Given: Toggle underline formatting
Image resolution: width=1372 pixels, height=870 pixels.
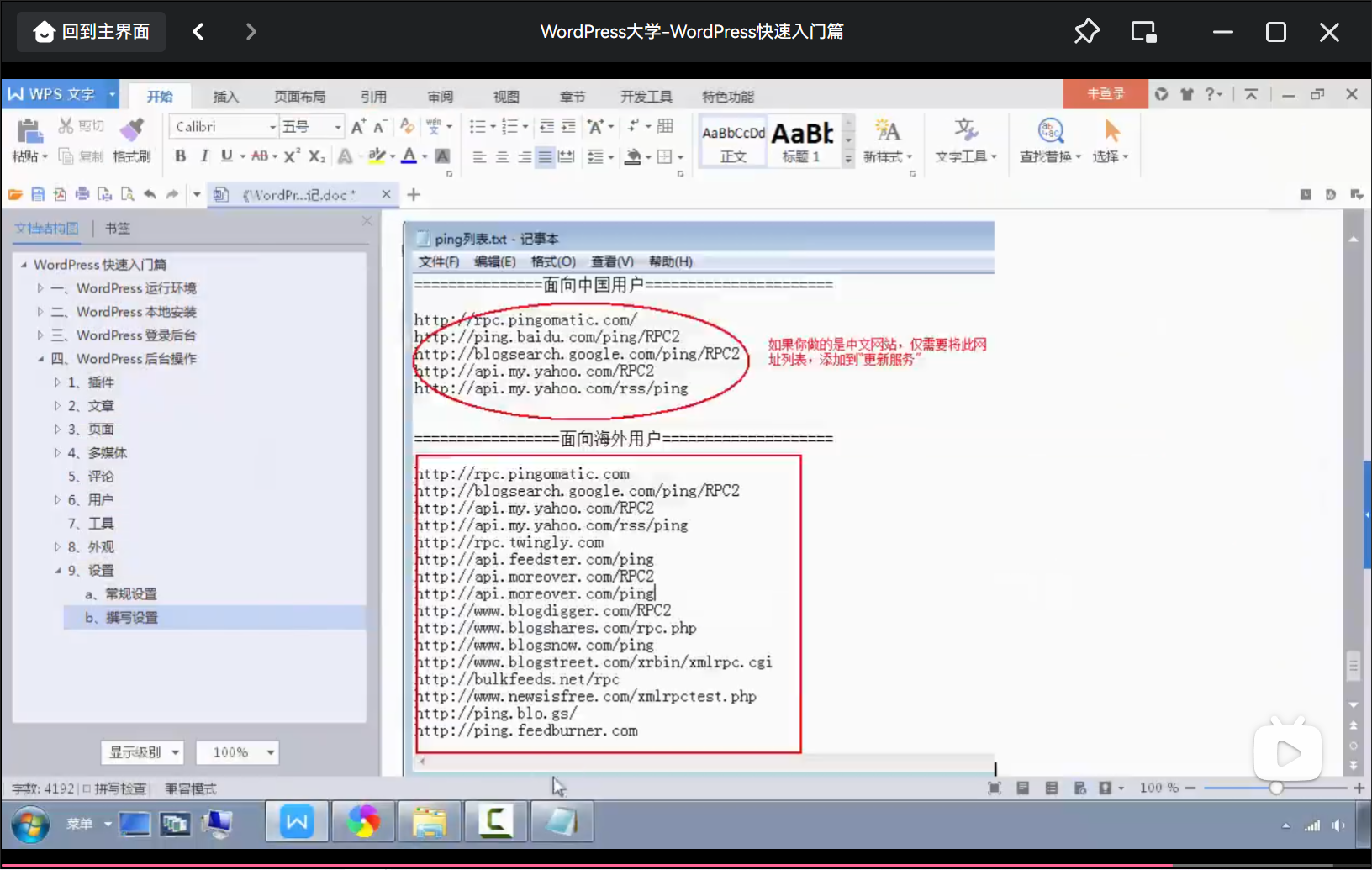Looking at the screenshot, I should point(226,156).
